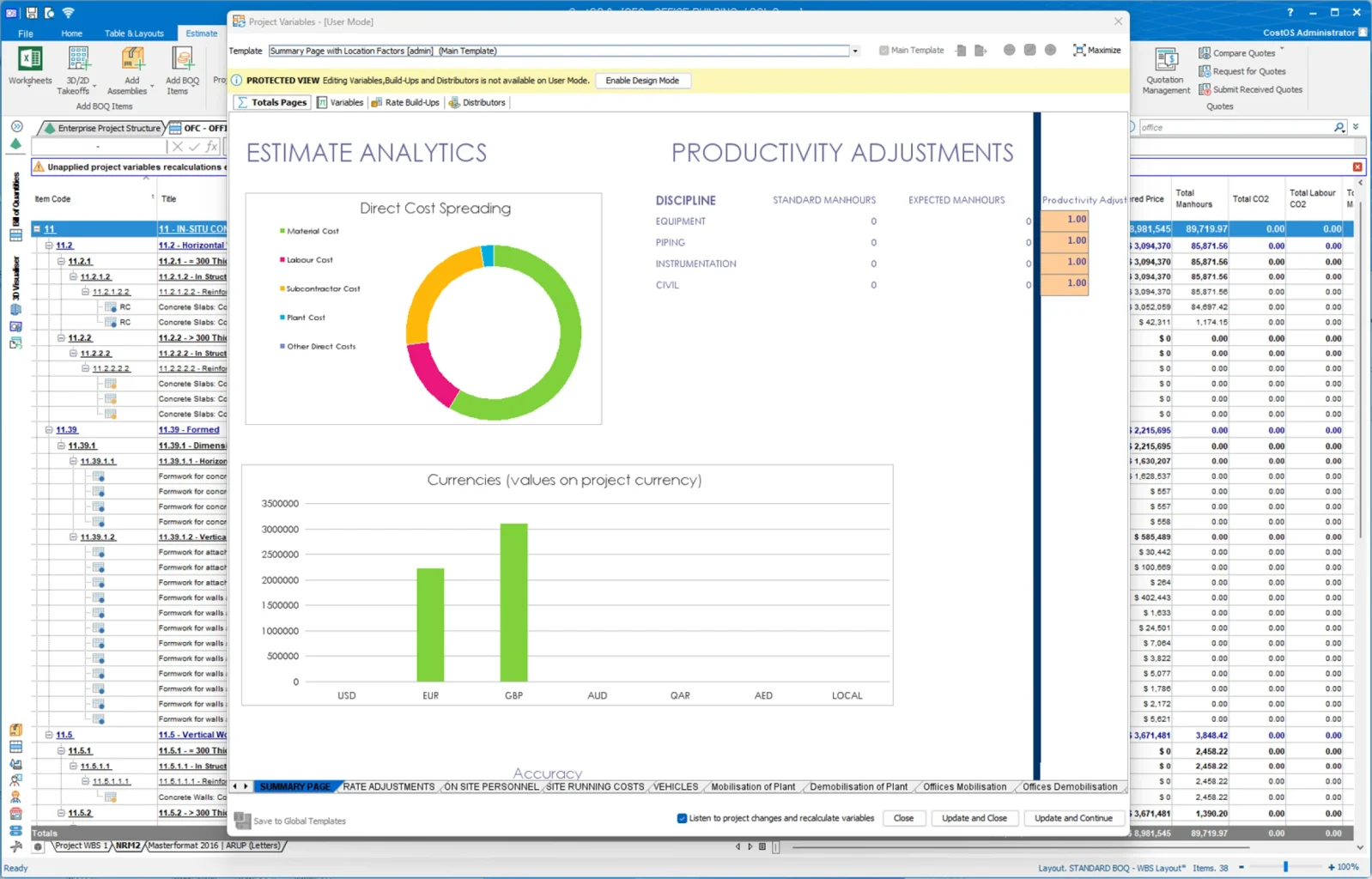Screen dimensions: 1372x879
Task: Click the airplane icon in left sidebar
Action: coord(15,846)
